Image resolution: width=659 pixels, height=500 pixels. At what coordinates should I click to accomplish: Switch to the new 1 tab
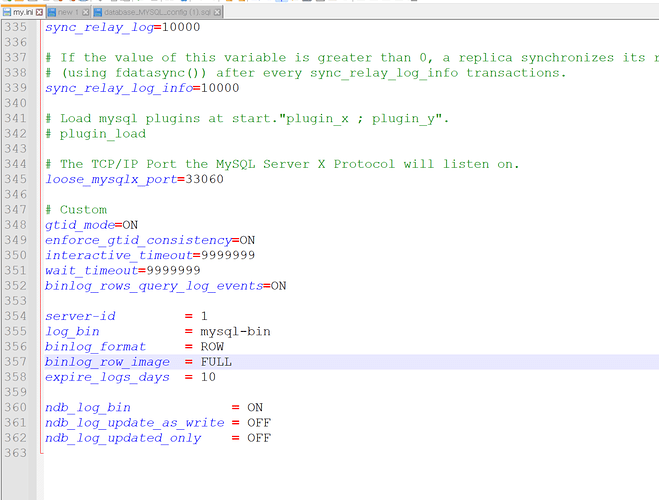tap(68, 12)
